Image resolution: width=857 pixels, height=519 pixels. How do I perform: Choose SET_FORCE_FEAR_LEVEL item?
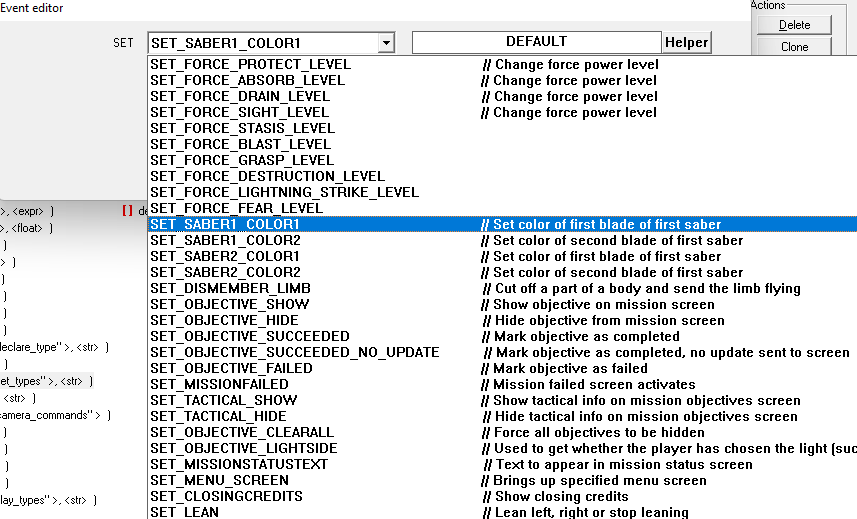[x=502, y=208]
